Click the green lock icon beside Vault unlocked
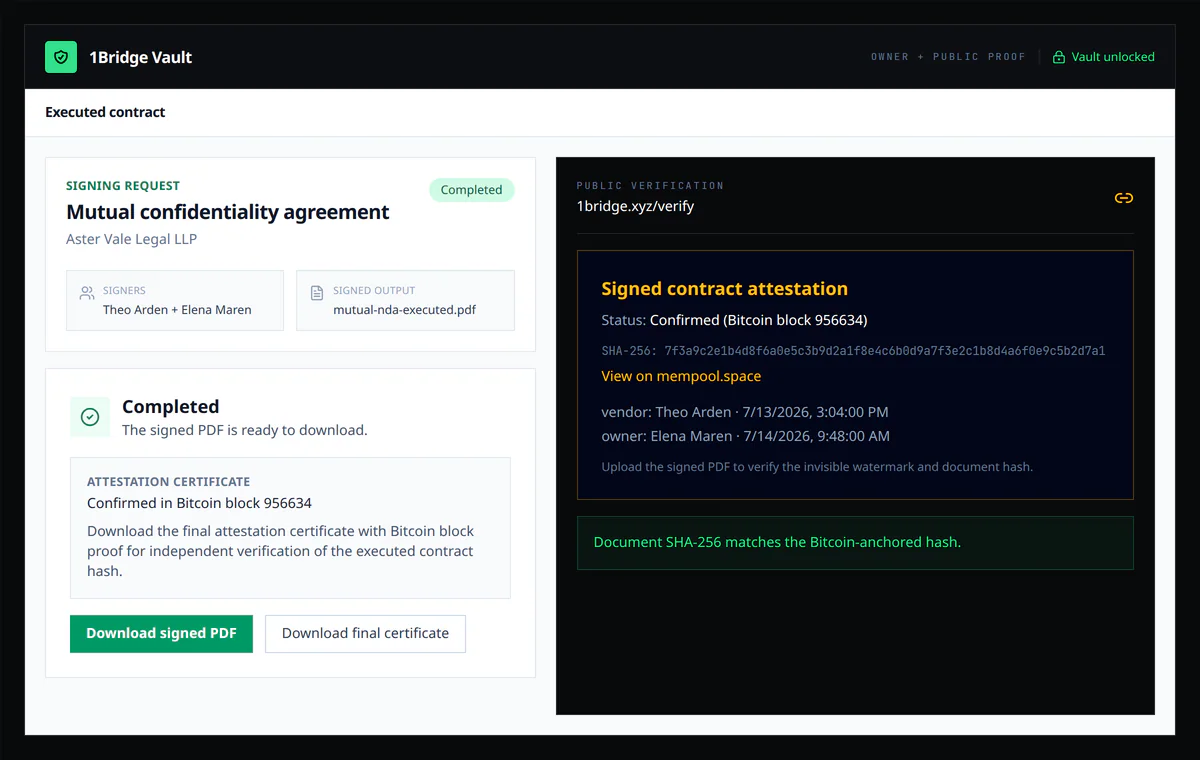 coord(1059,57)
